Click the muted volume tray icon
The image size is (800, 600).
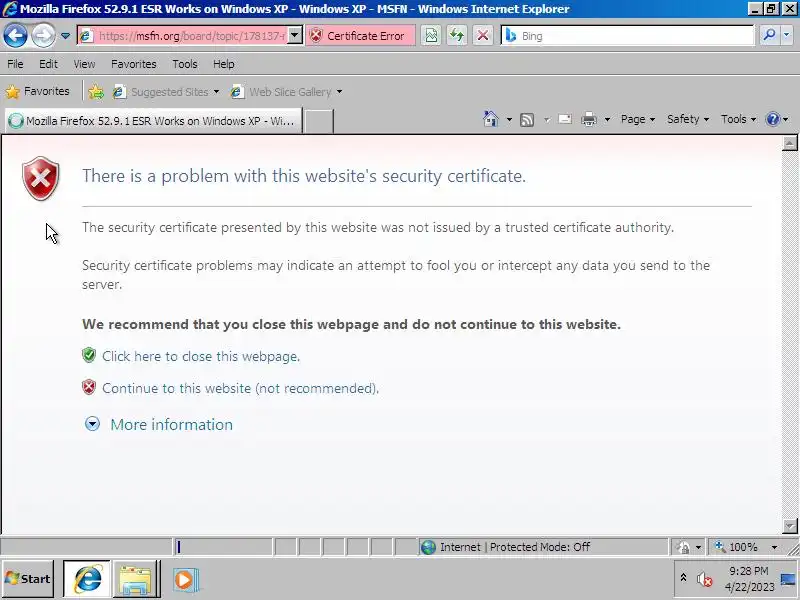pos(705,579)
